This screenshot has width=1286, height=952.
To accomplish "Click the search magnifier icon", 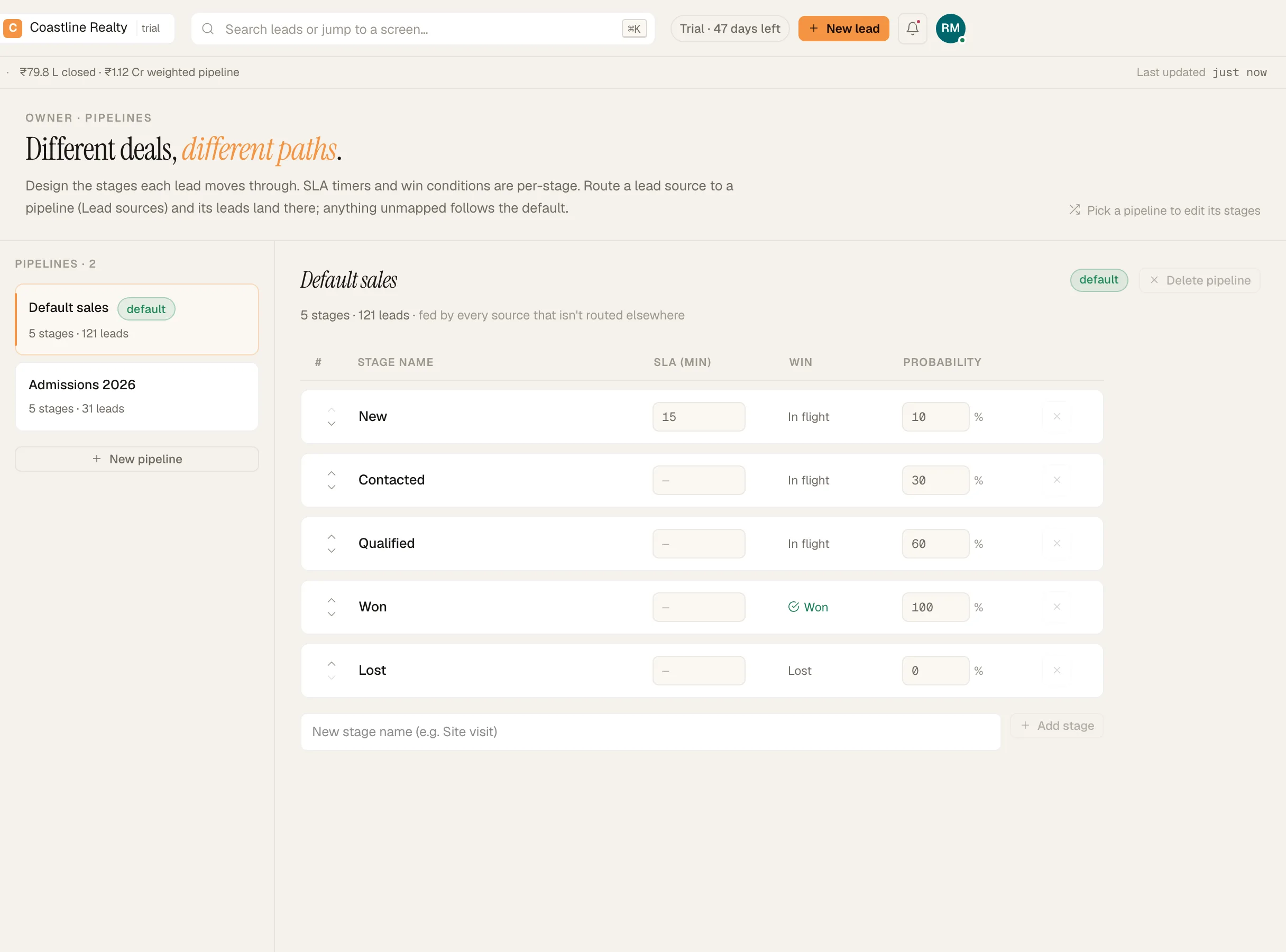I will click(x=208, y=29).
